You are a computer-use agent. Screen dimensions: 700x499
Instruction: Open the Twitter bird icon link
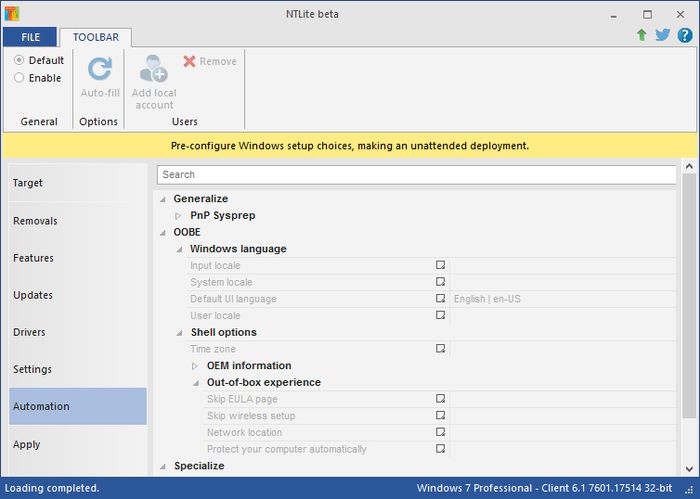[x=662, y=35]
